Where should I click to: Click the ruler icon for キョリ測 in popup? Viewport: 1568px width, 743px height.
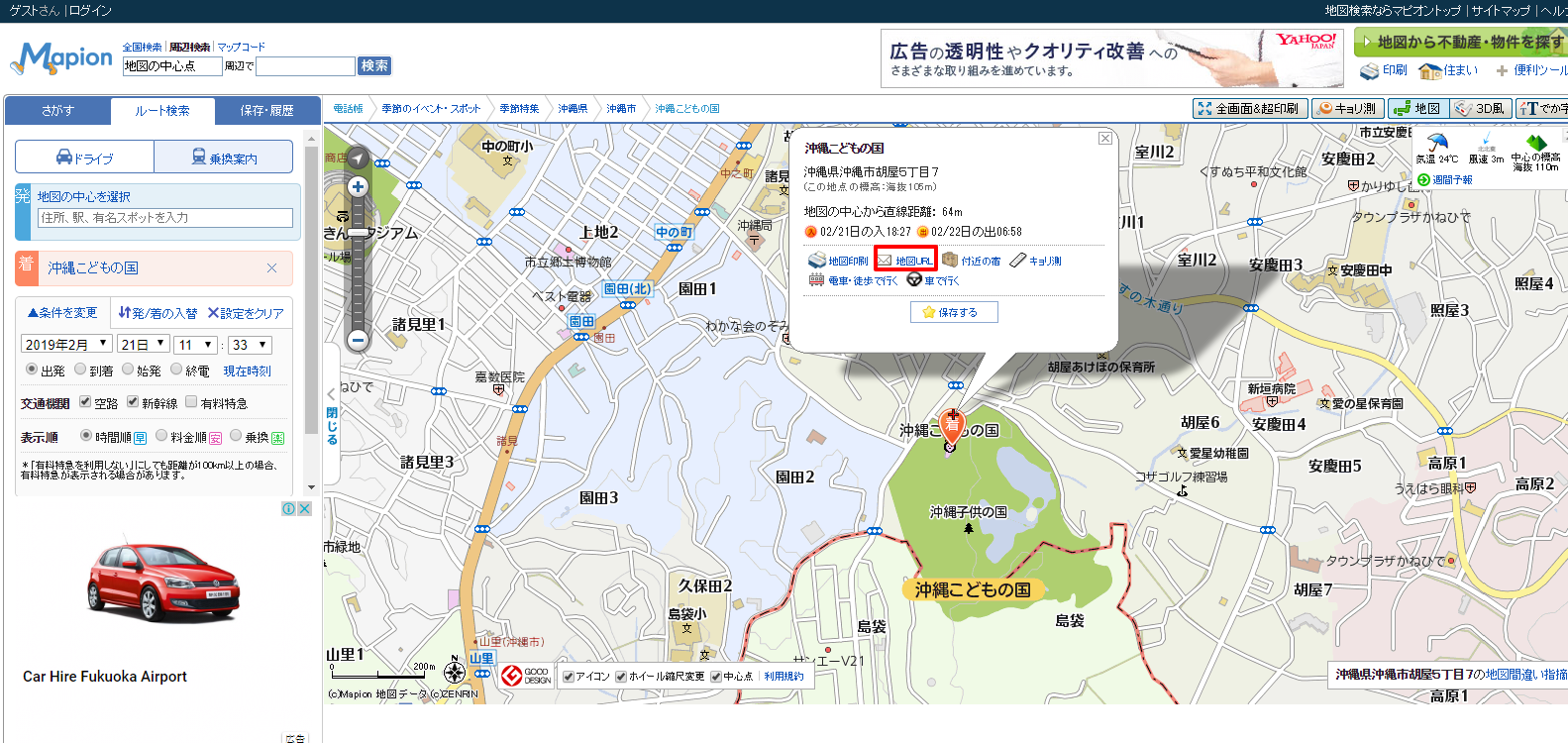point(1017,261)
